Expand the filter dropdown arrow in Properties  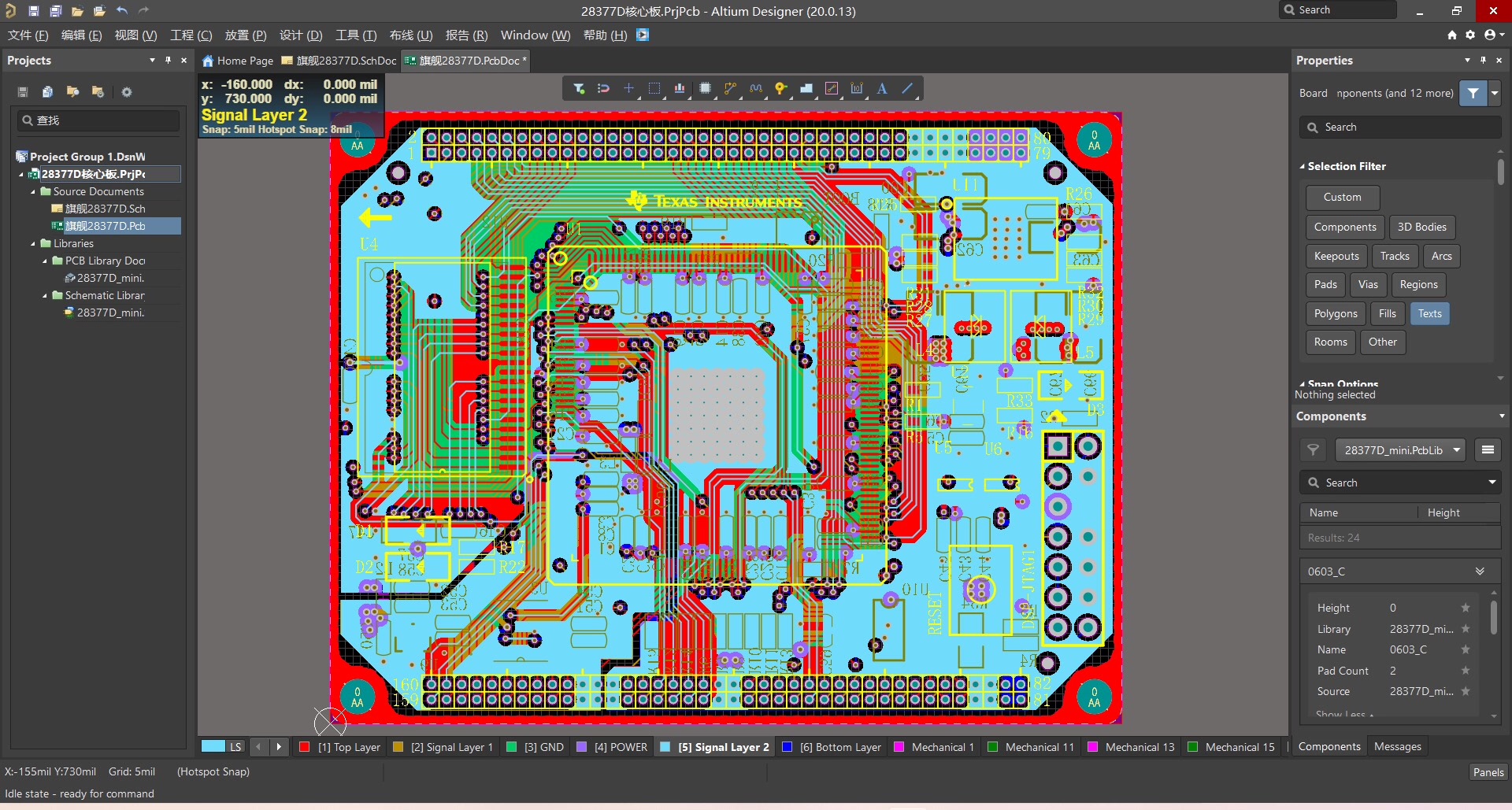1495,93
